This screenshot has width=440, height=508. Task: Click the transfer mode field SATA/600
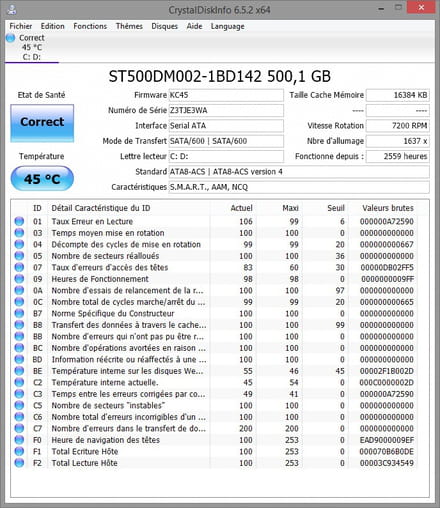(x=226, y=141)
